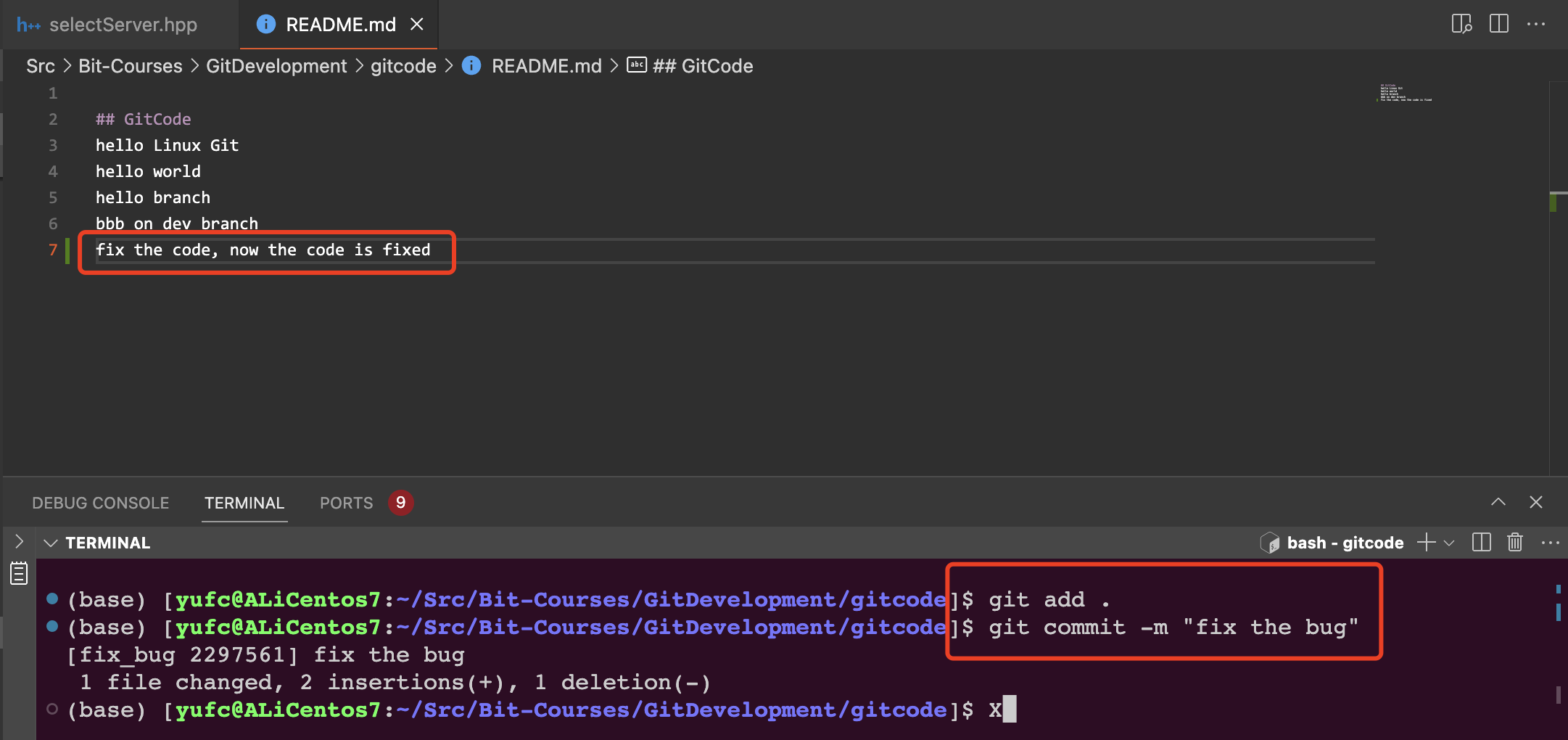The height and width of the screenshot is (740, 1568).
Task: Switch to the selectServer.hpp tab
Action: (122, 25)
